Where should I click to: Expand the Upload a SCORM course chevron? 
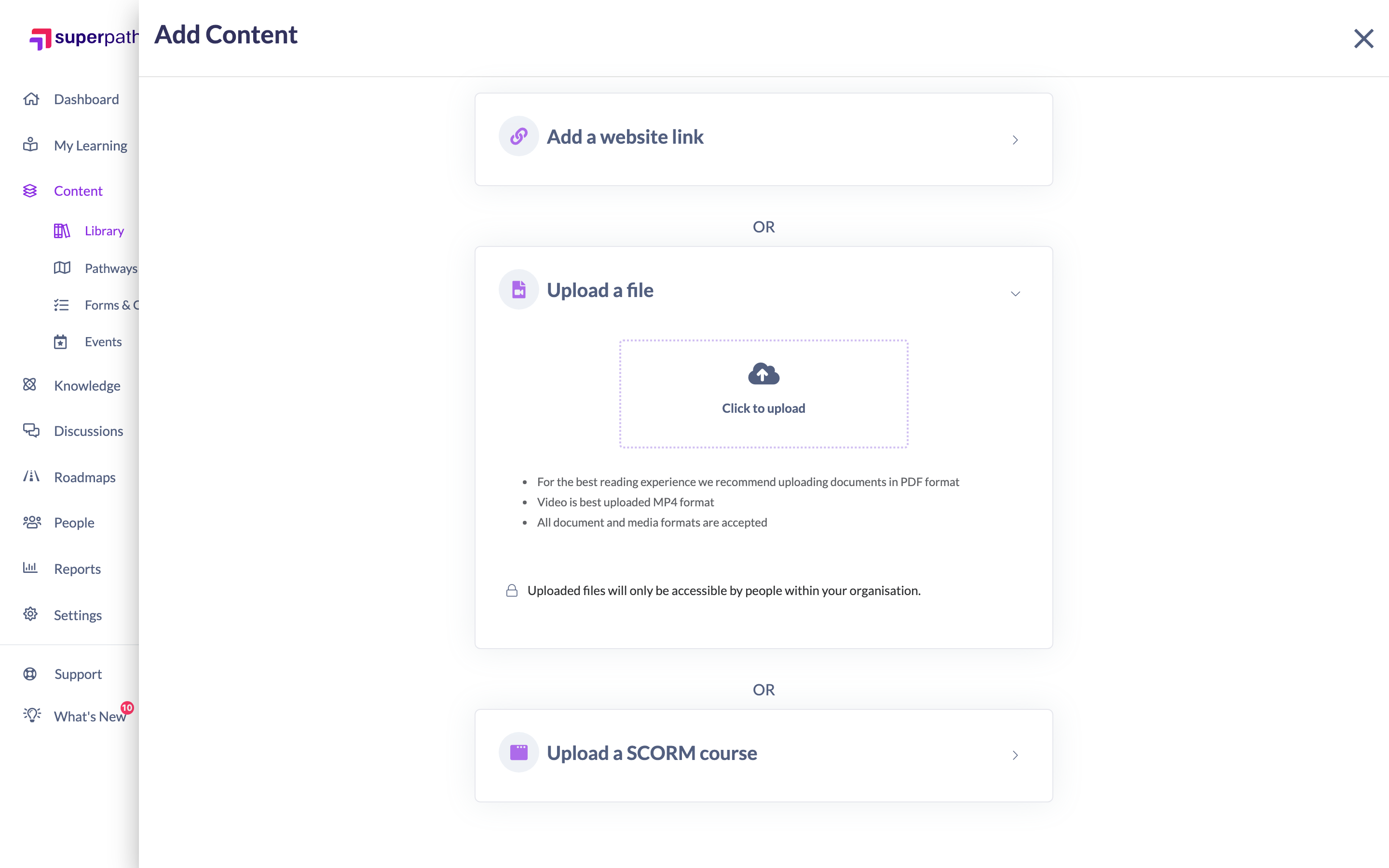coord(1015,755)
